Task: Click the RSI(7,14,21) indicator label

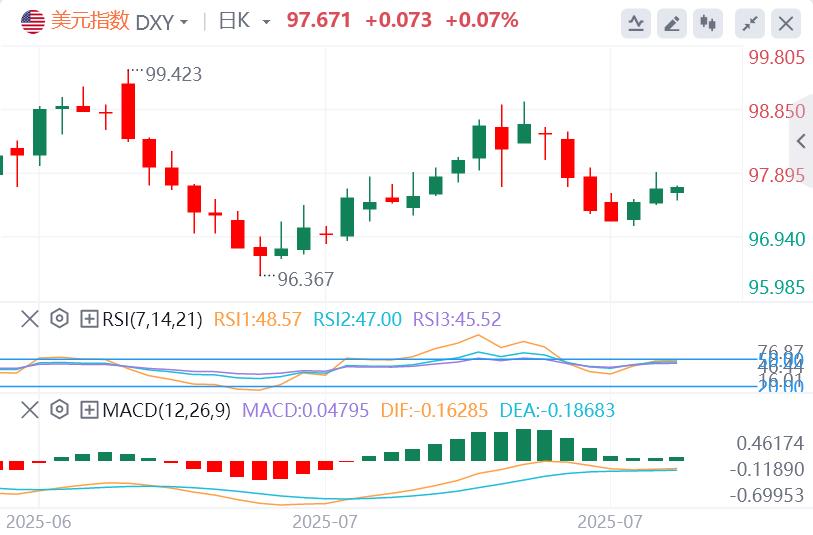Action: 153,320
